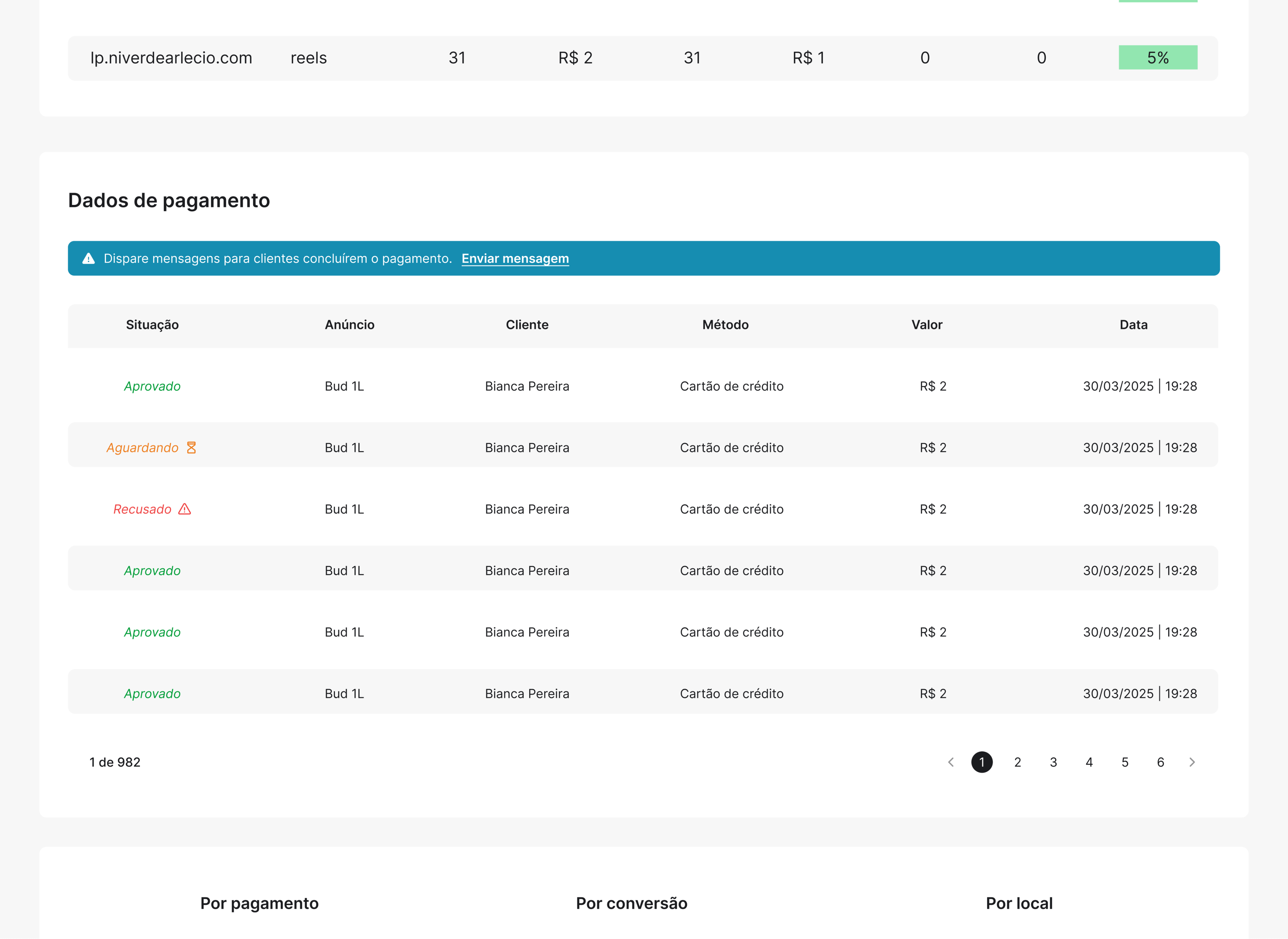Select page 2 in pagination
The height and width of the screenshot is (939, 1288).
tap(1017, 762)
